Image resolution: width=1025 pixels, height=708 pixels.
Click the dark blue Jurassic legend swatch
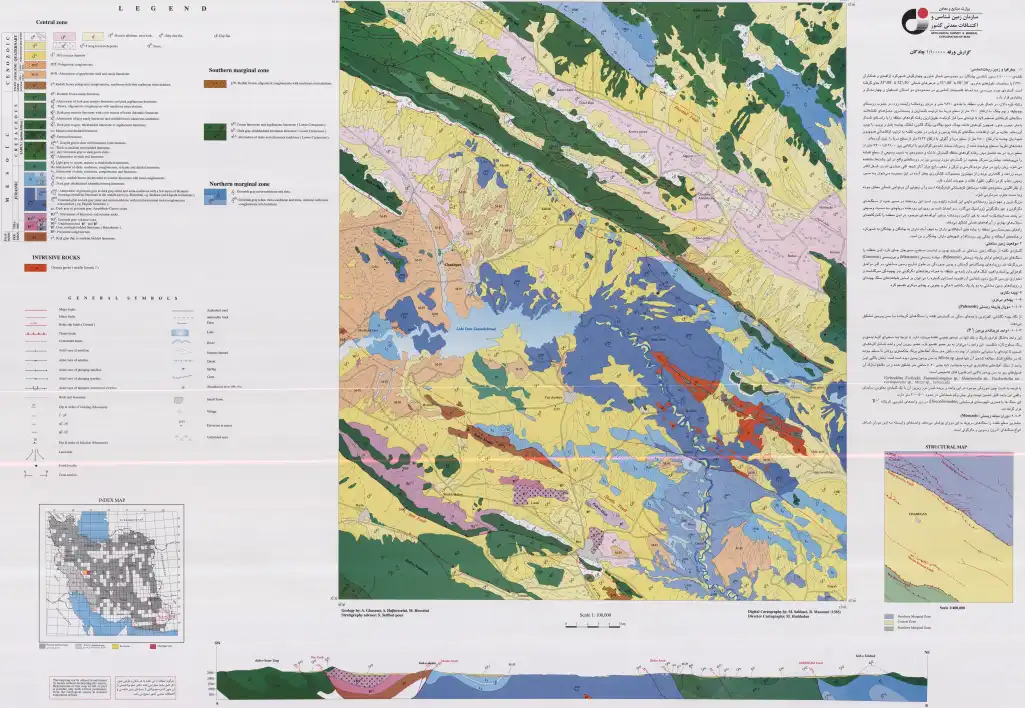pyautogui.click(x=35, y=199)
